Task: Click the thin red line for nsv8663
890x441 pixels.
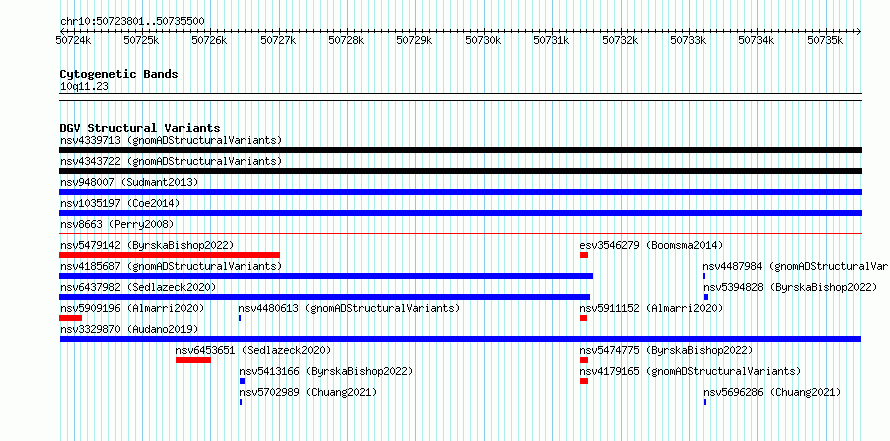Action: pyautogui.click(x=460, y=233)
